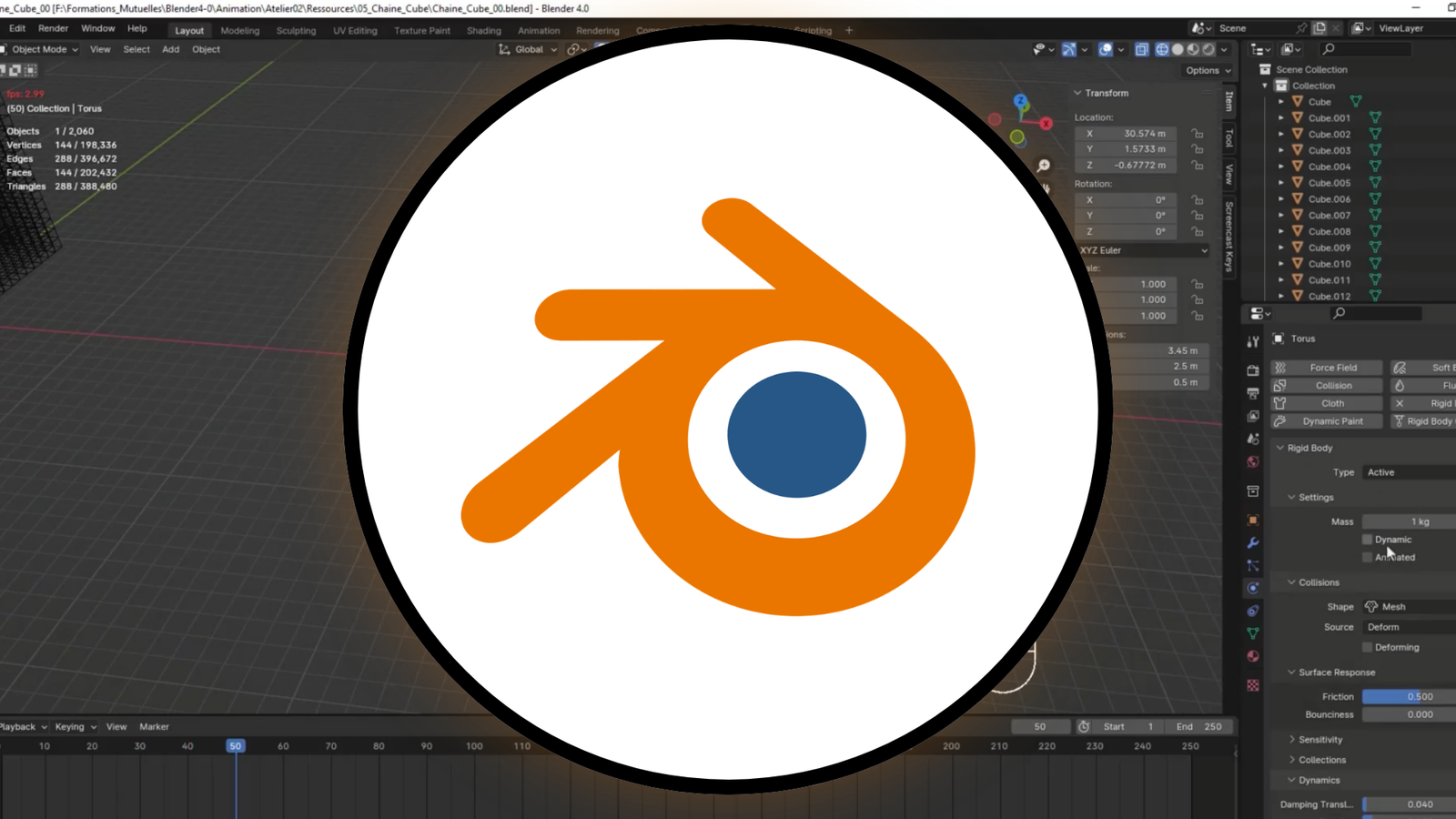The image size is (1456, 819).
Task: Switch to the Modeling workspace tab
Action: [x=240, y=30]
